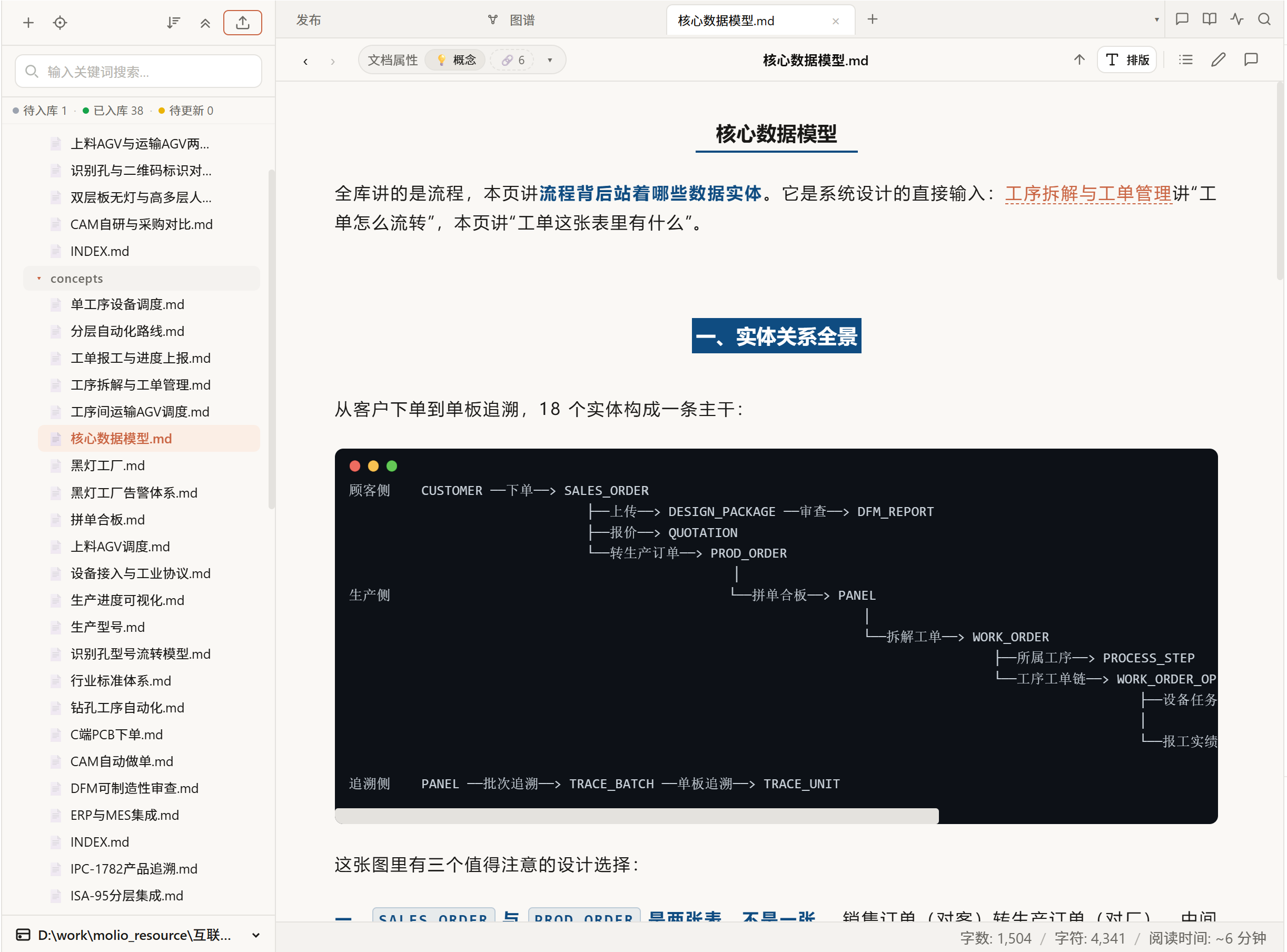Go forward with the right chevron
The width and height of the screenshot is (1287, 952).
coord(333,61)
